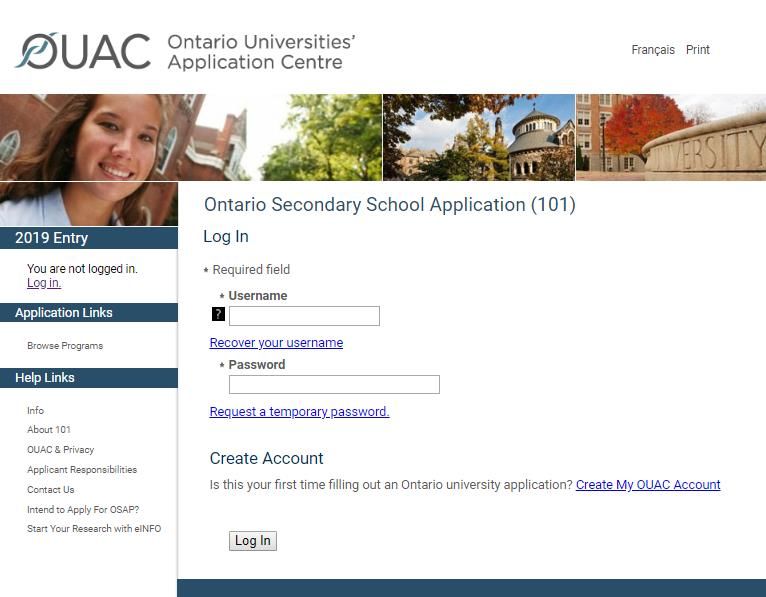Open Create My OUAC Account link
Screen dimensions: 766x597
click(x=648, y=485)
